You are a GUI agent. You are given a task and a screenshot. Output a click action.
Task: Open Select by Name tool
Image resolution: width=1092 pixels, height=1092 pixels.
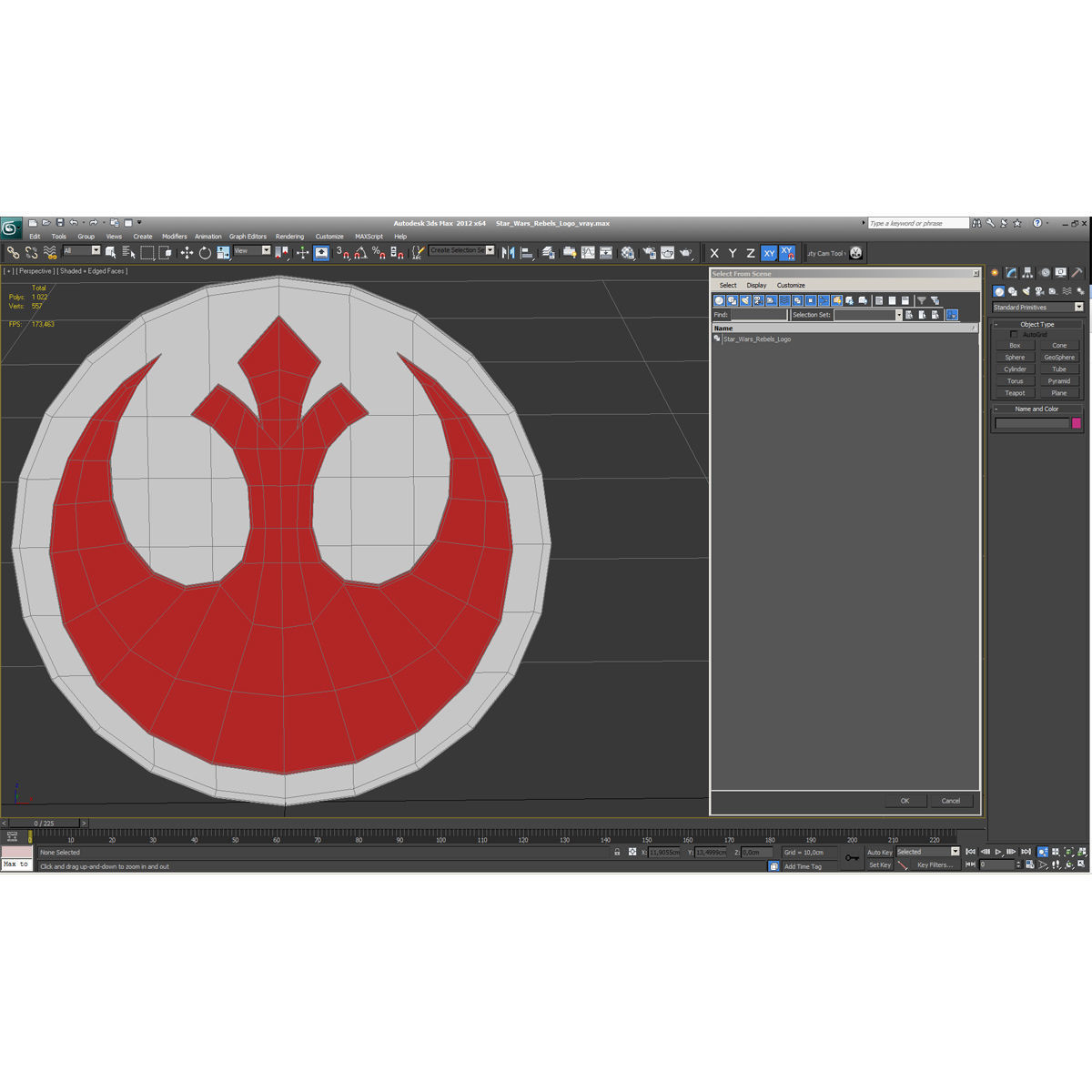128,253
